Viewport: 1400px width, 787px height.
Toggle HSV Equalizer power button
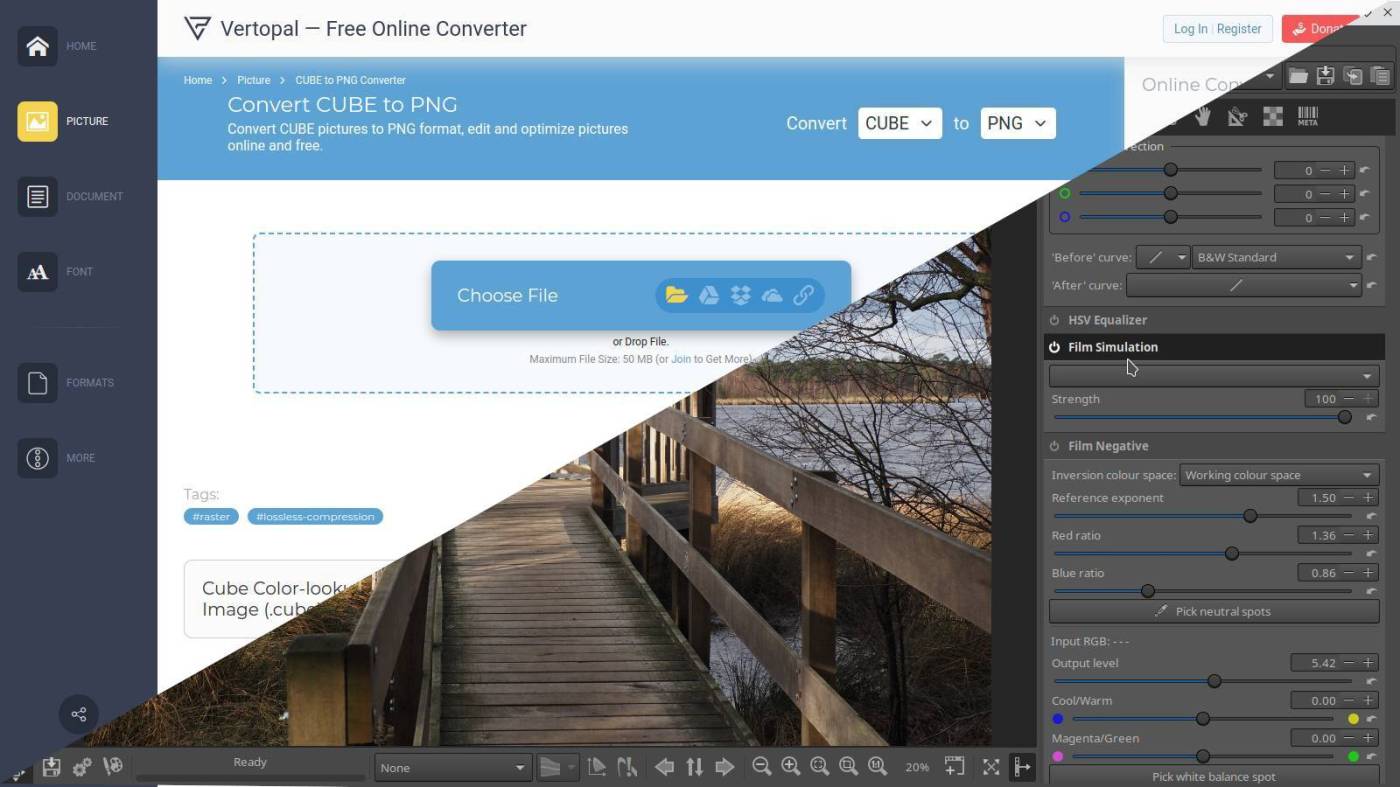[x=1054, y=320]
